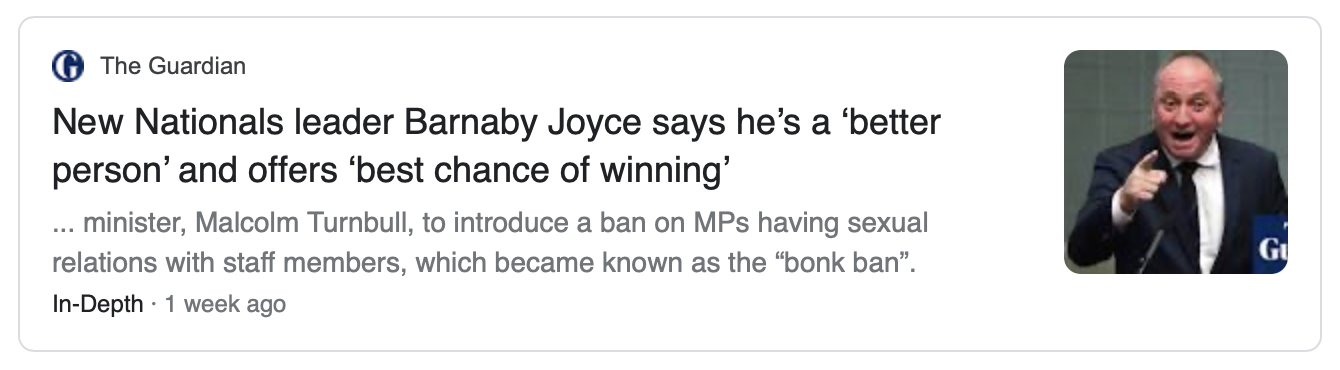1340x370 pixels.
Task: Click the pointing hand in the photo
Action: pos(1142,182)
